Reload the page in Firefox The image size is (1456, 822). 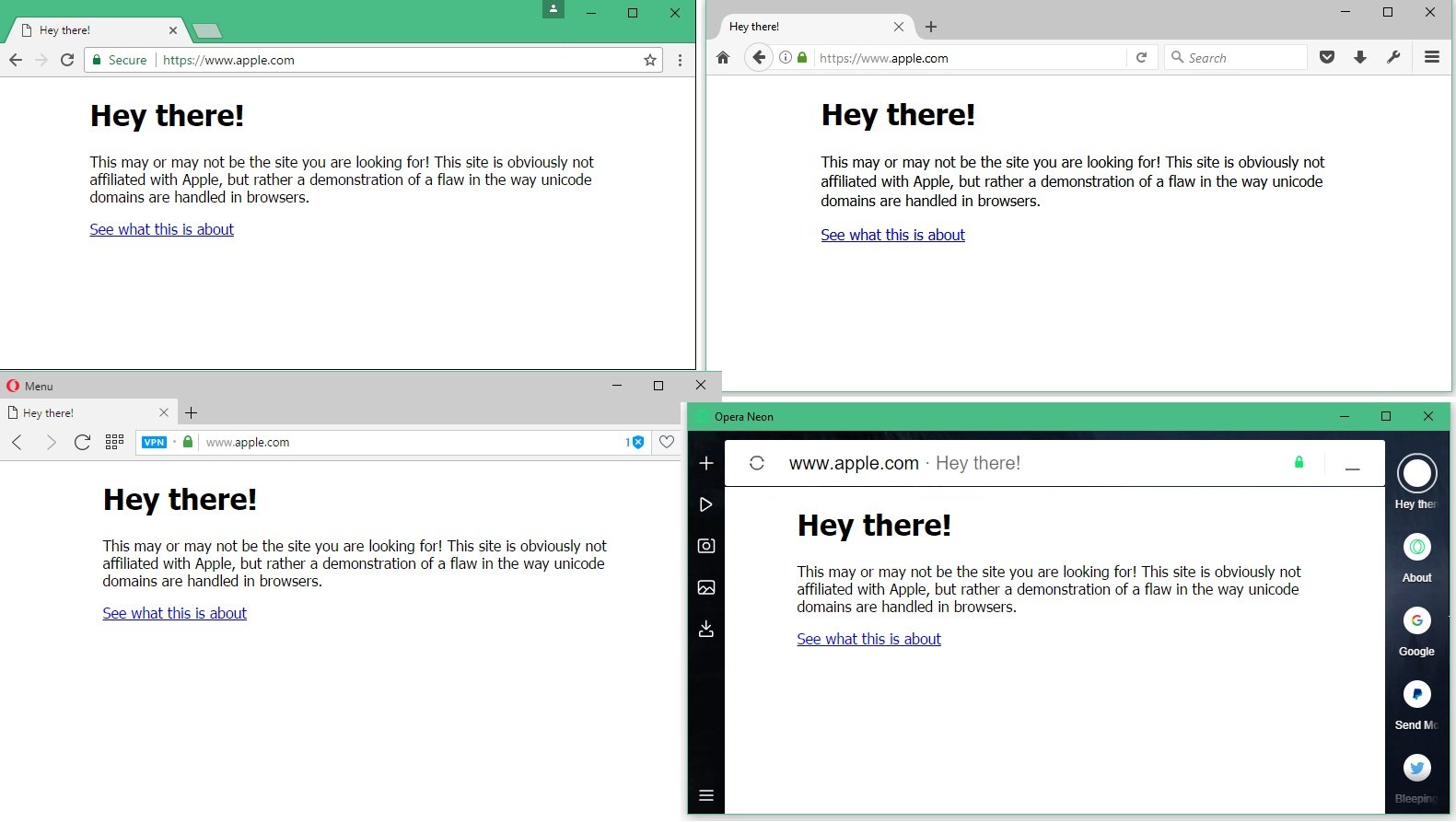point(1141,58)
